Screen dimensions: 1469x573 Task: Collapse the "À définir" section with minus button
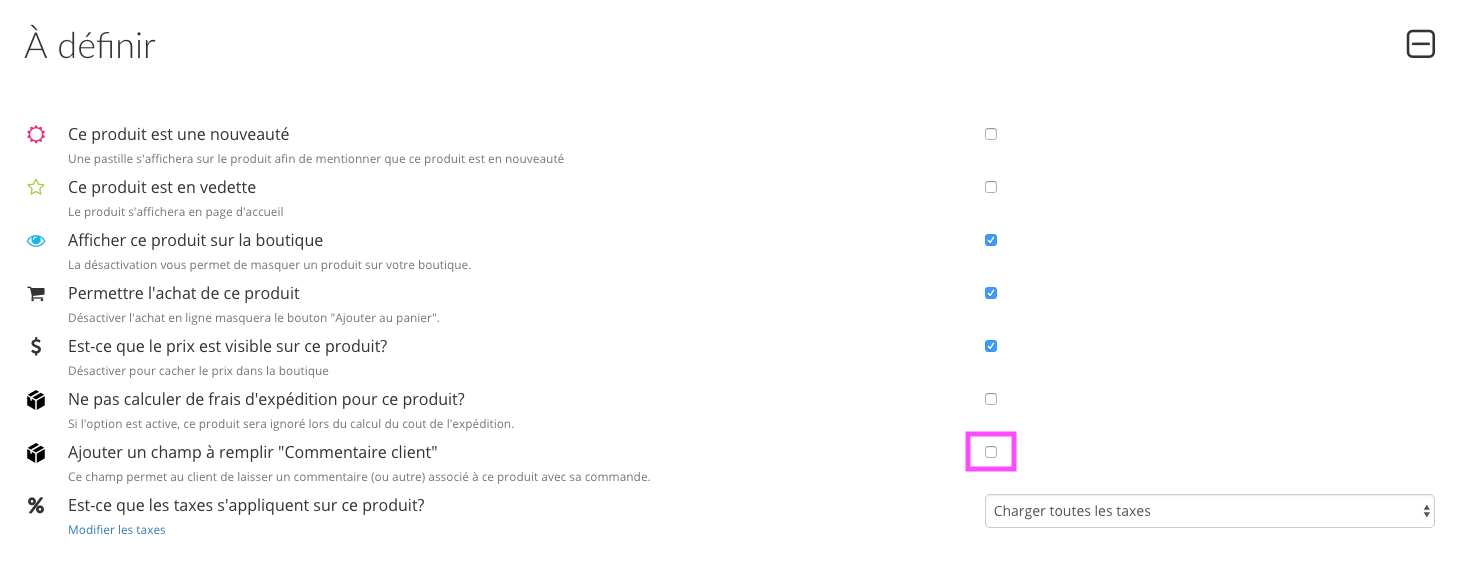[1421, 44]
